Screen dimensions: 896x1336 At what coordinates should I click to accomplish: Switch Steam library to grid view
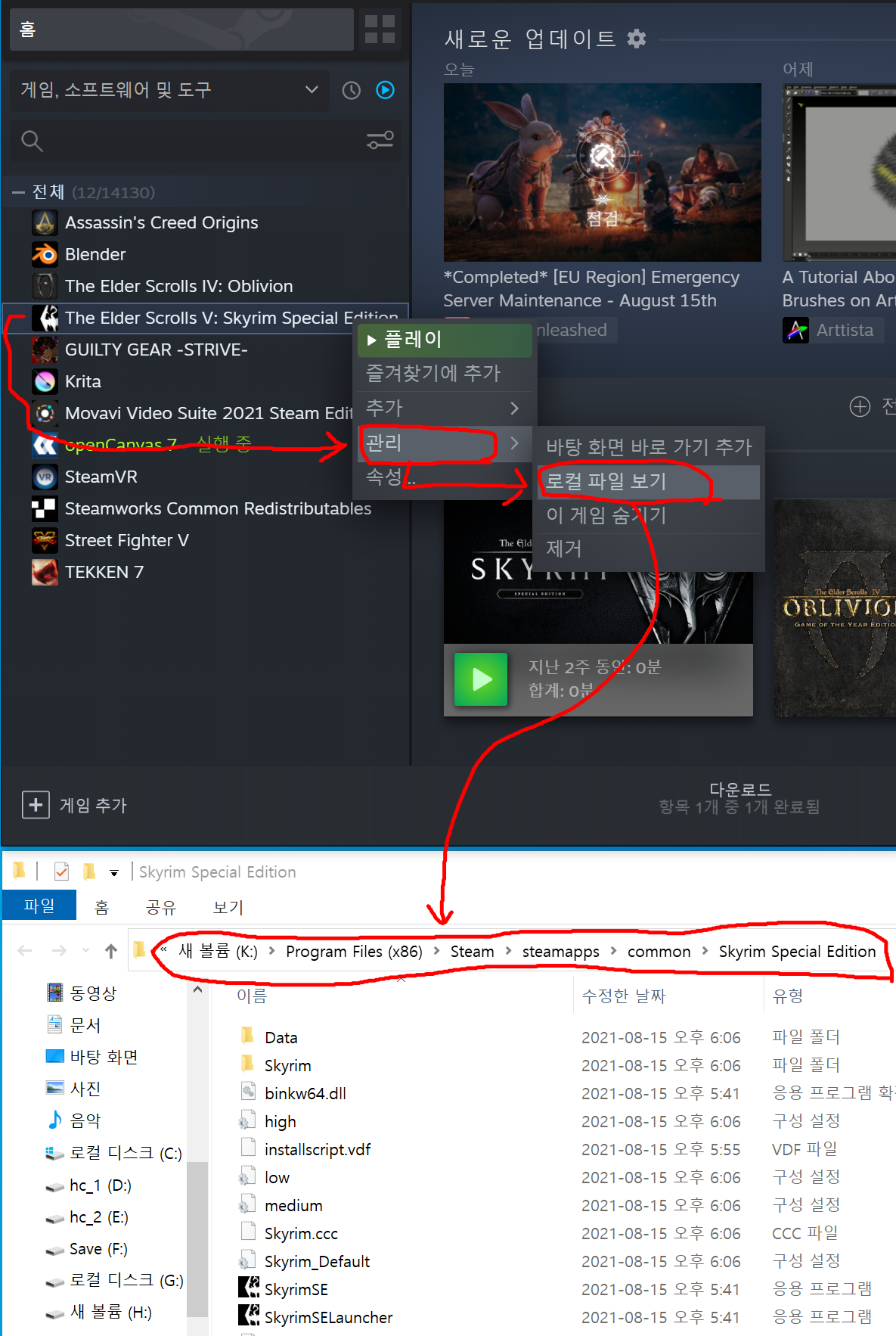point(380,30)
